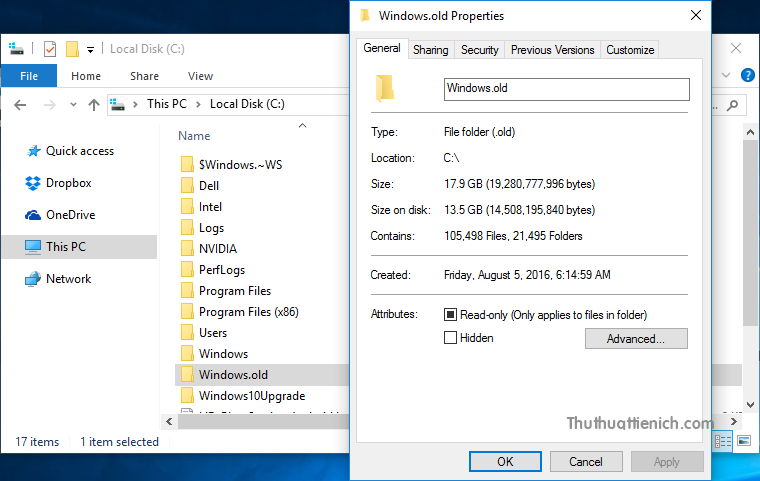The height and width of the screenshot is (481, 760).
Task: Click OK in Properties dialog
Action: [x=505, y=462]
